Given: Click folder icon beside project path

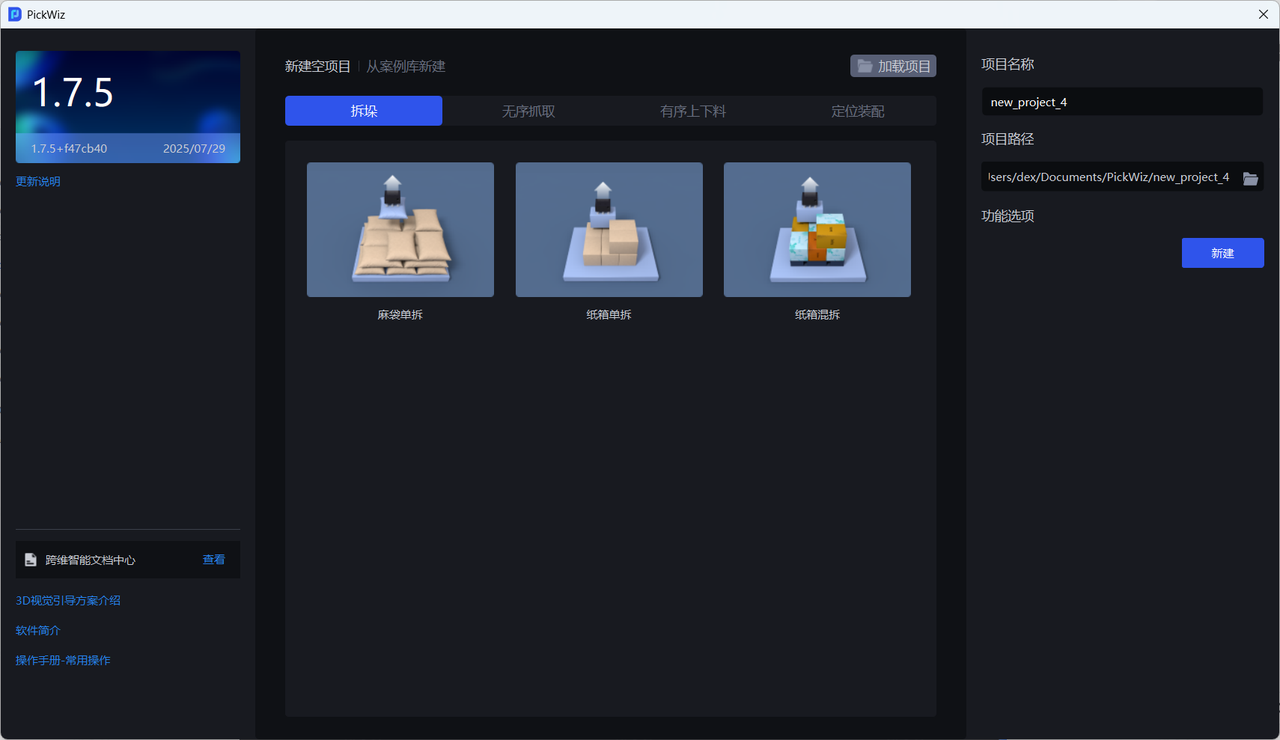Looking at the screenshot, I should (1250, 178).
